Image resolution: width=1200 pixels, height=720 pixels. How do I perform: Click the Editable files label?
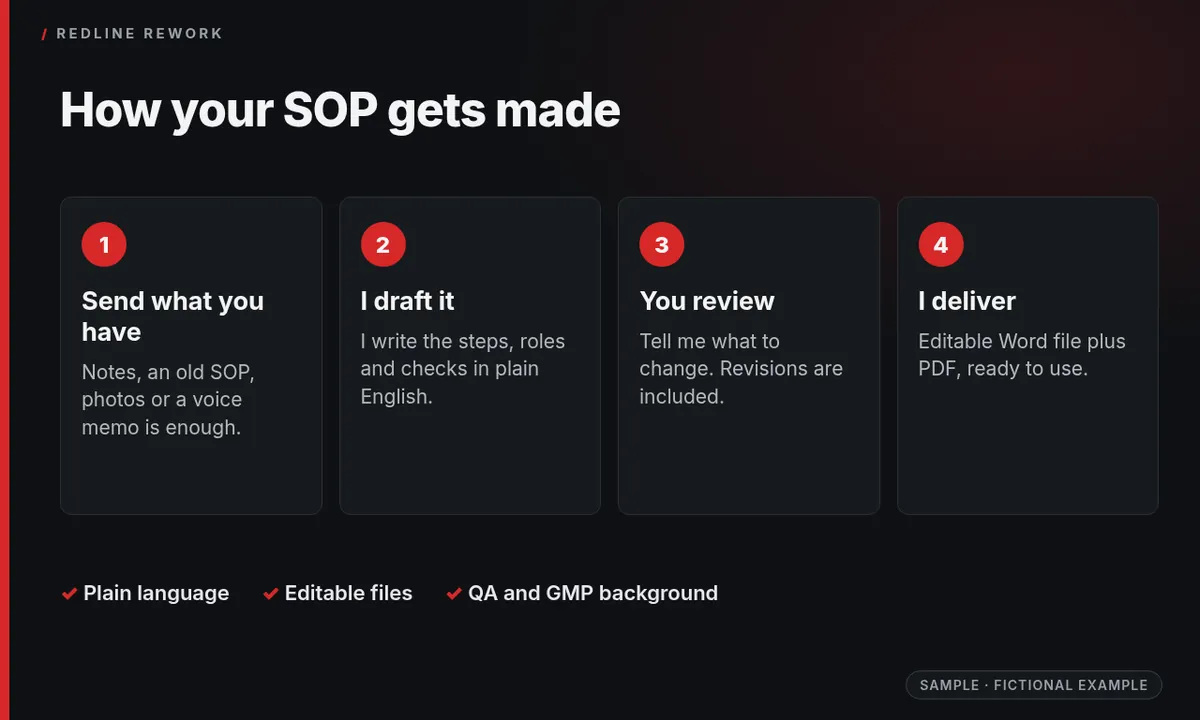[349, 593]
